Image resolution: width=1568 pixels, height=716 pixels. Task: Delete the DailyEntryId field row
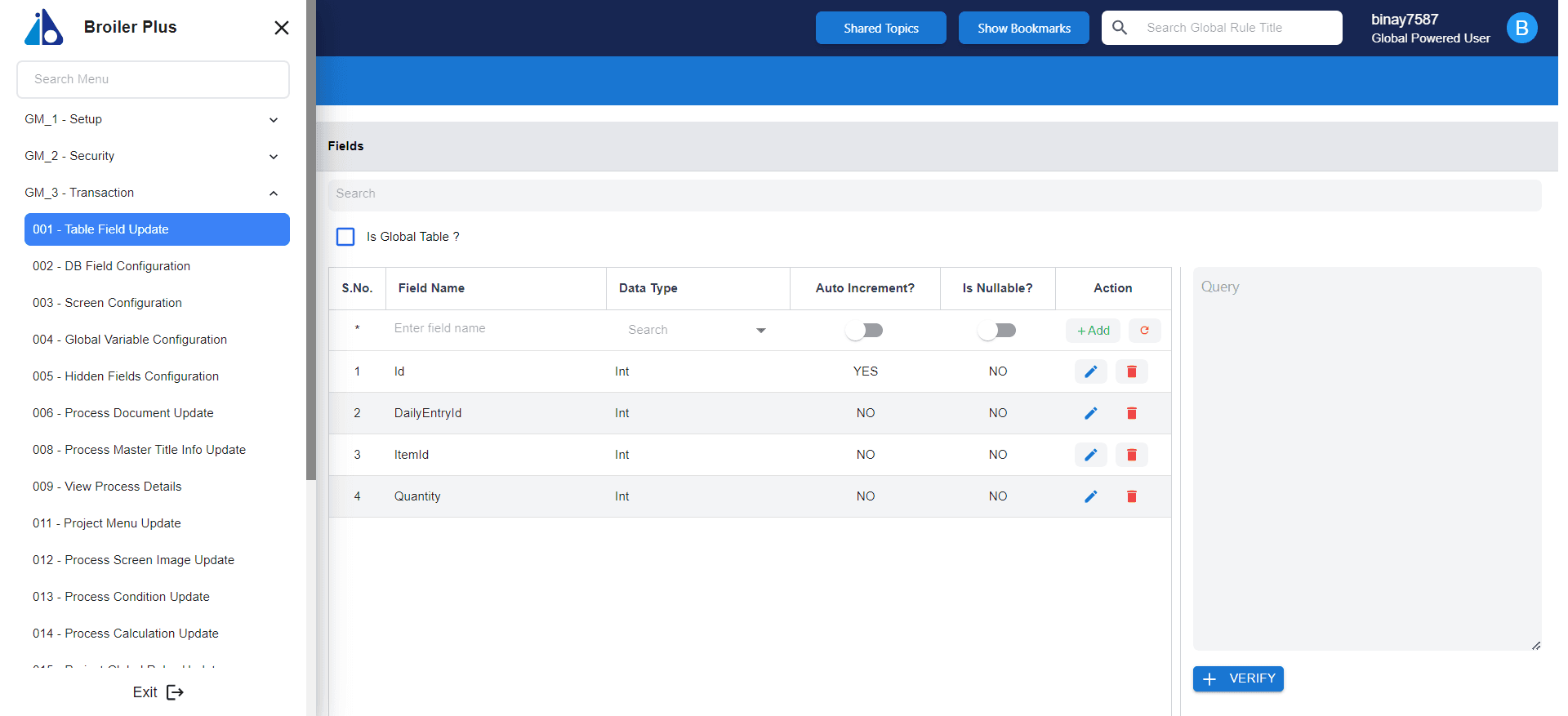[x=1131, y=413]
